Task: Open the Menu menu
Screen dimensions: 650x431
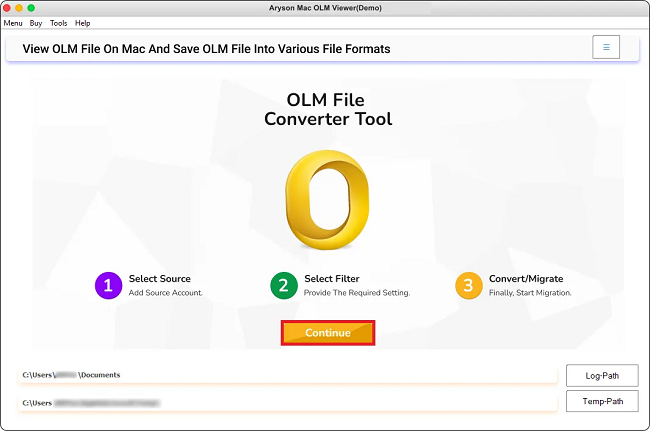Action: tap(13, 23)
